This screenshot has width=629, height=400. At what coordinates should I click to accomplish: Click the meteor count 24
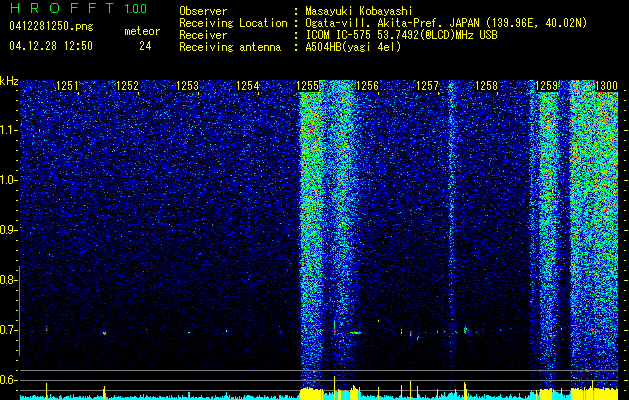[x=145, y=46]
